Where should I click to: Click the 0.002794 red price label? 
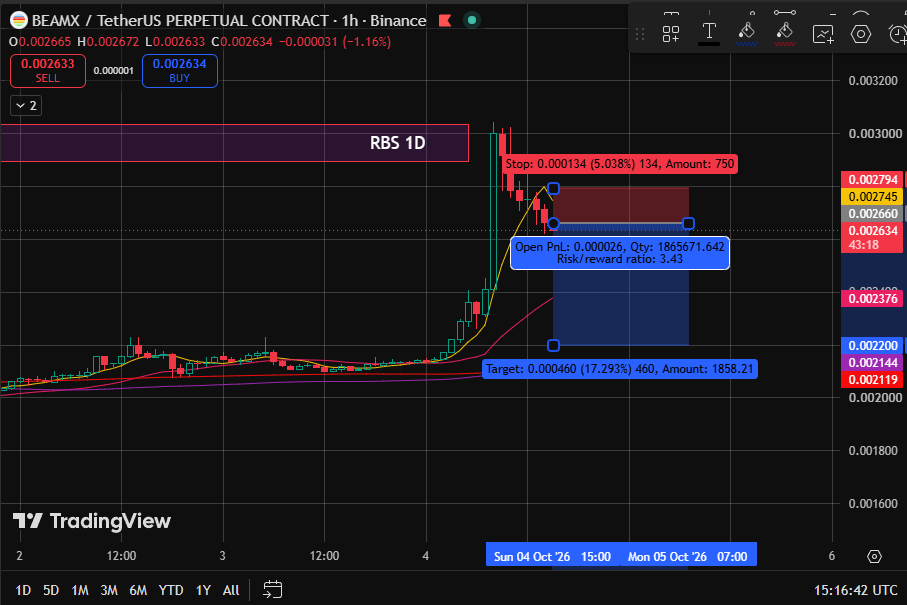[x=872, y=179]
